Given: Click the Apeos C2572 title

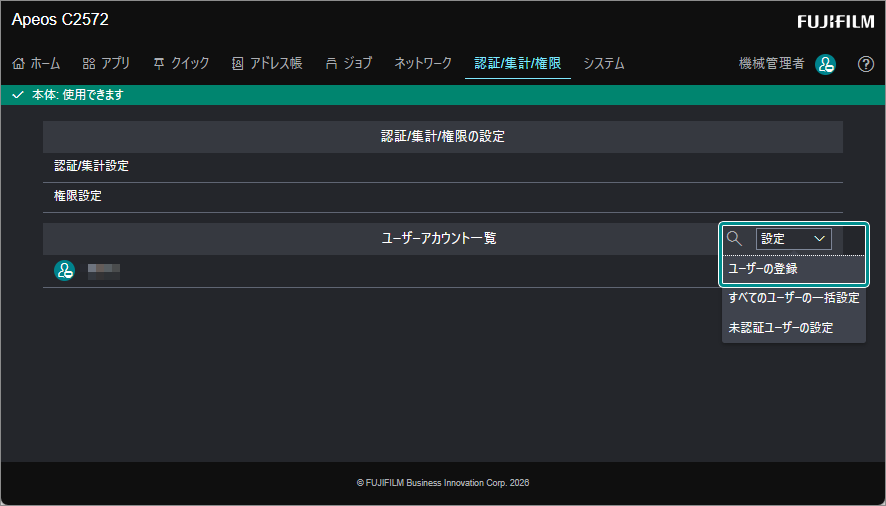Looking at the screenshot, I should pyautogui.click(x=60, y=20).
